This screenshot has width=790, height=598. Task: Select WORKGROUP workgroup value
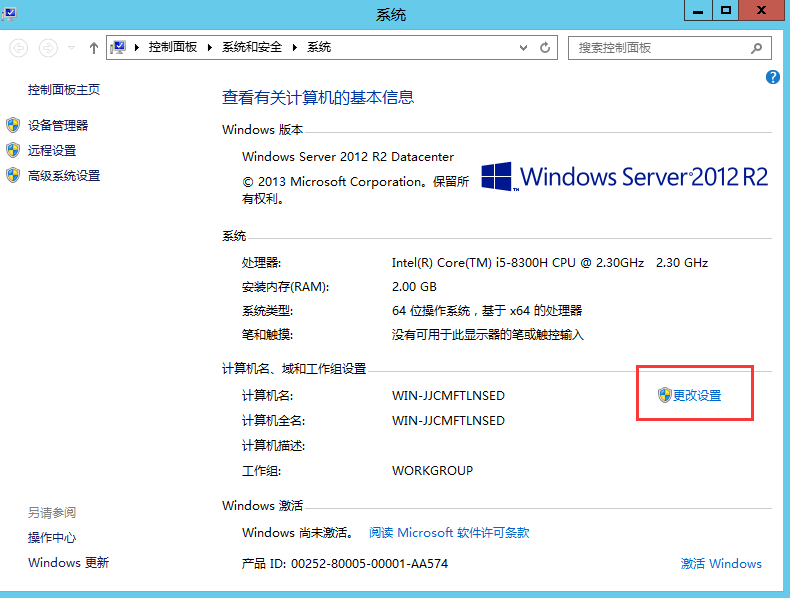pyautogui.click(x=432, y=471)
